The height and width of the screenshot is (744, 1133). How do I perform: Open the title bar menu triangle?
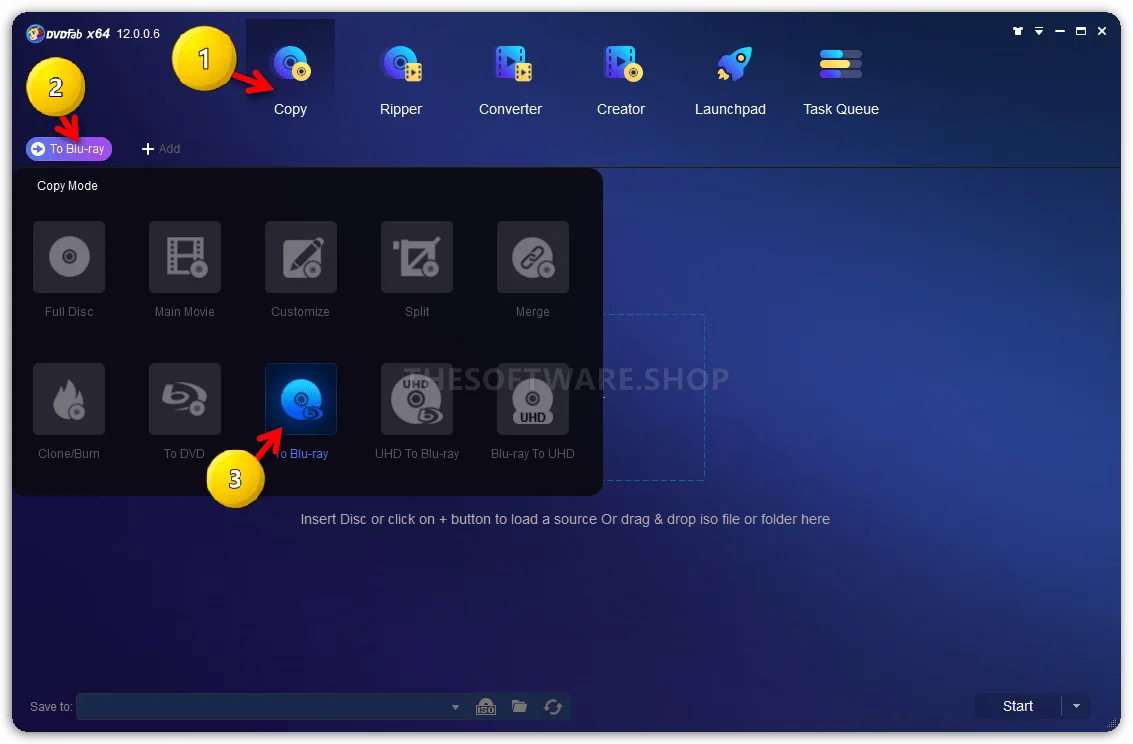click(x=1039, y=31)
